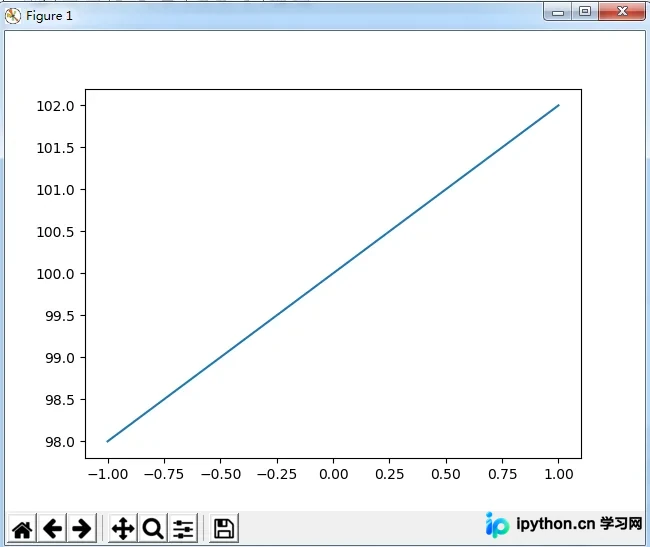Image resolution: width=650 pixels, height=547 pixels.
Task: Click y-axis tick label 99.0
Action: (x=60, y=358)
